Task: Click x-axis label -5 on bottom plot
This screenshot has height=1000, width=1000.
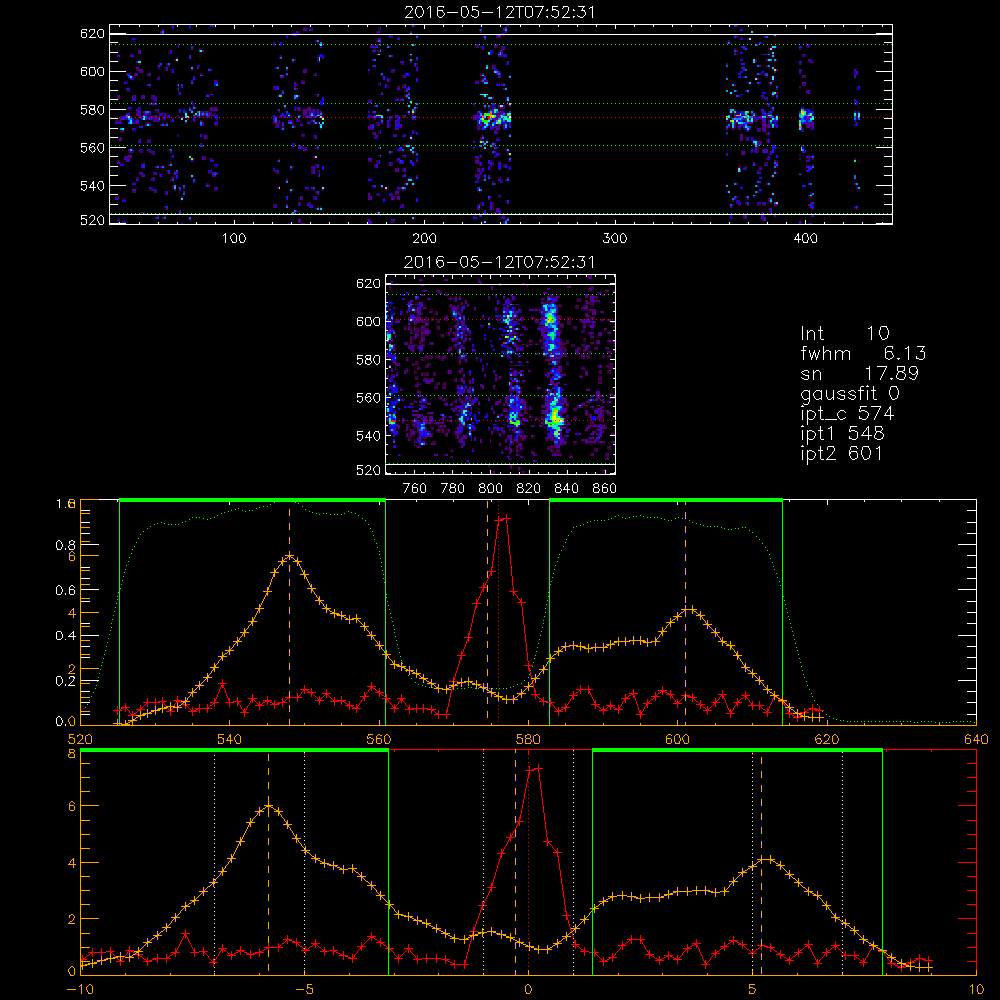Action: 304,990
